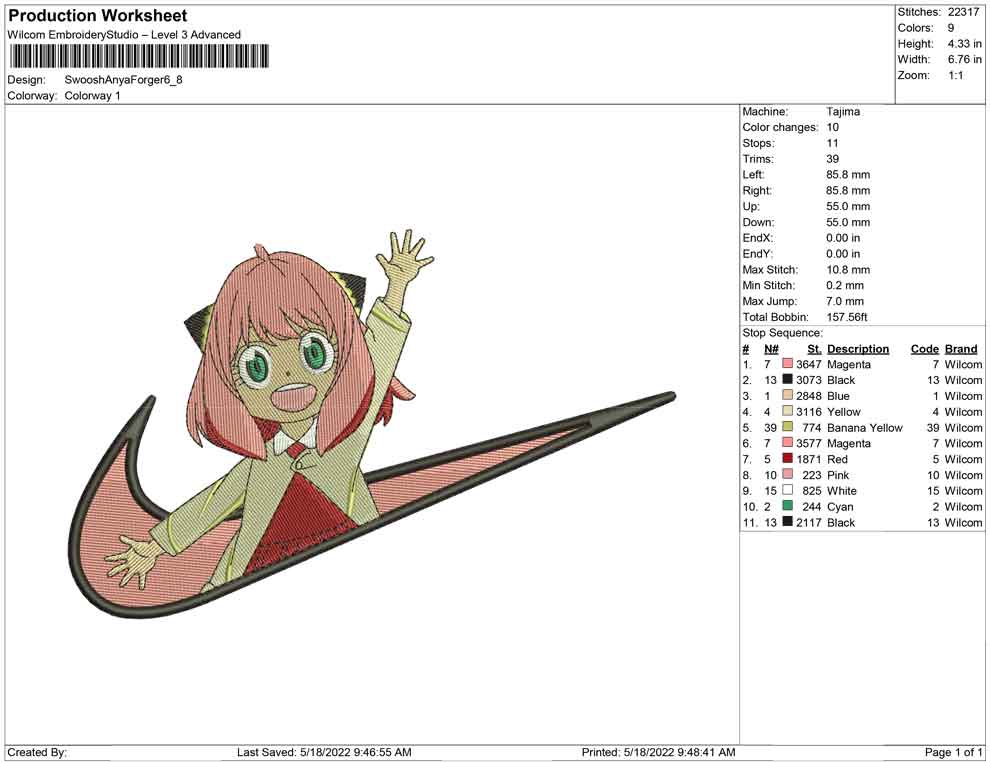Click the 'Colorway 1' value
This screenshot has height=762, width=990.
coord(92,96)
